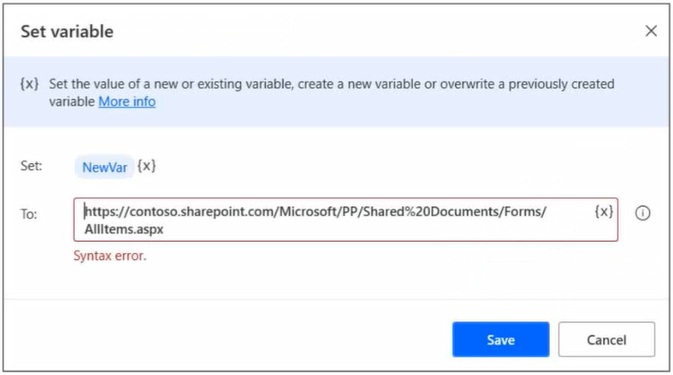Open variable picker next to NewVar
Screen dimensions: 673x375
(x=147, y=166)
